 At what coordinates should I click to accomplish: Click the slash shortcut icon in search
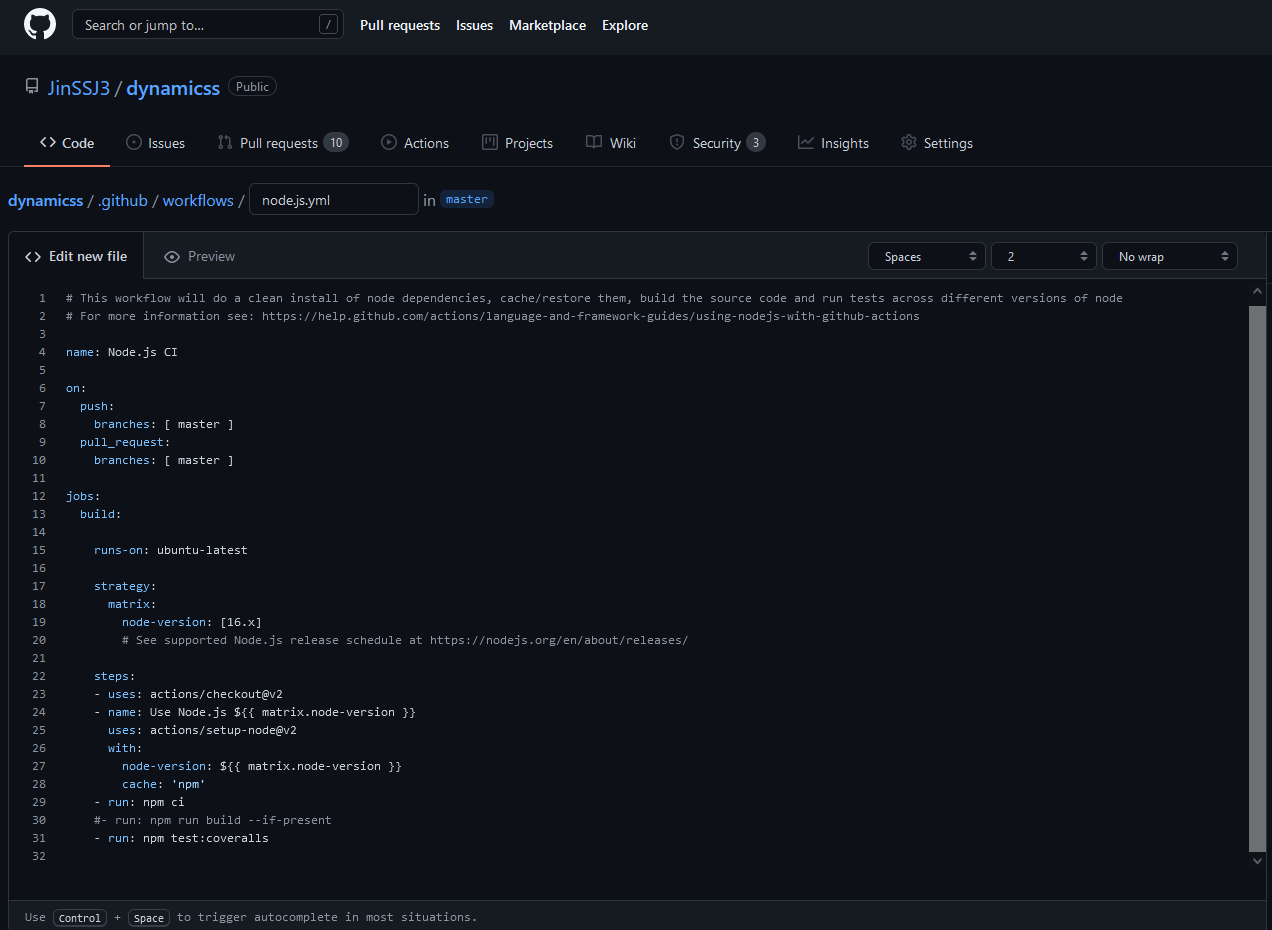point(328,25)
